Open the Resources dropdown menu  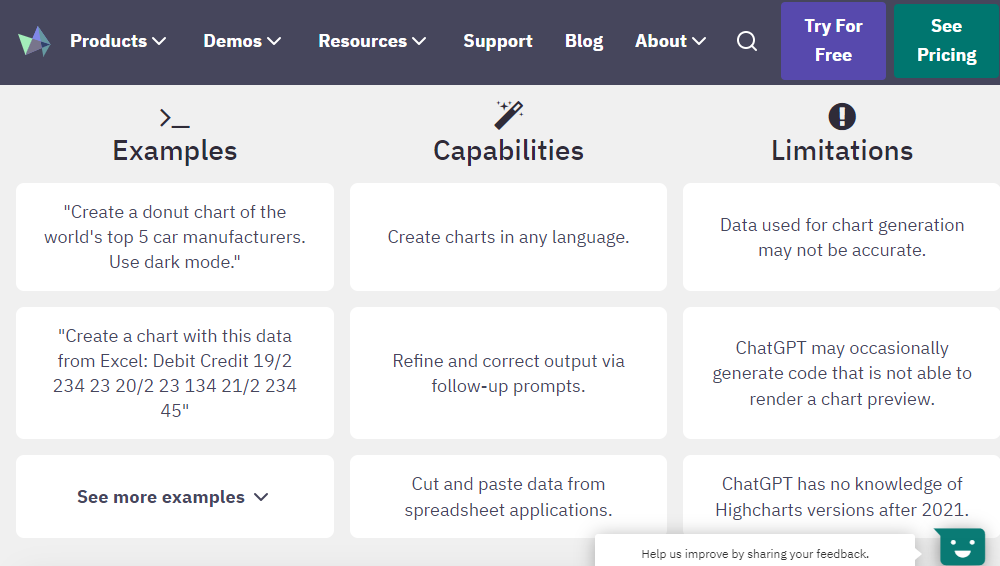pyautogui.click(x=372, y=41)
